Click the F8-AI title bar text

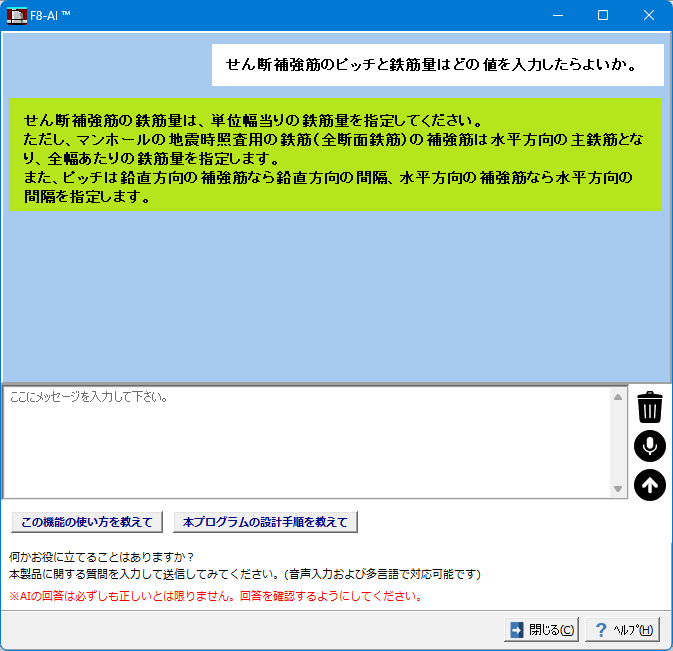(51, 15)
